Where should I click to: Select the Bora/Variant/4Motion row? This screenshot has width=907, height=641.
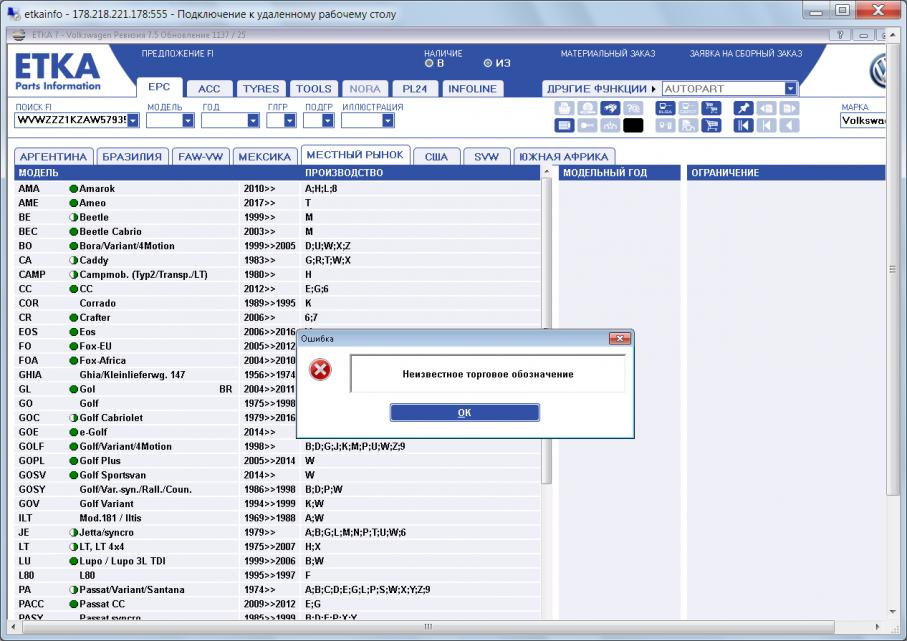pos(278,246)
